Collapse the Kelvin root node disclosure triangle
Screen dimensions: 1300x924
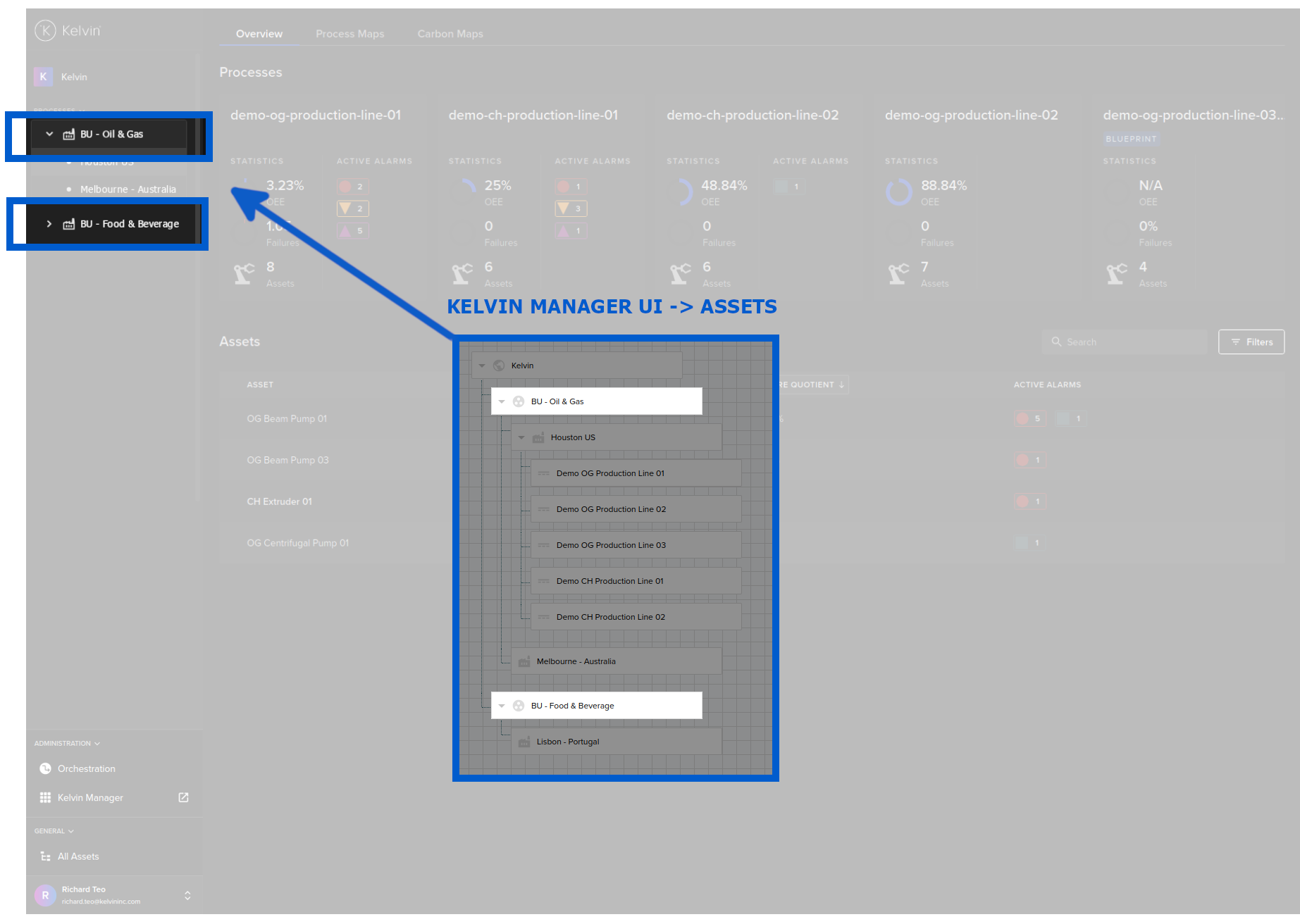tap(482, 365)
